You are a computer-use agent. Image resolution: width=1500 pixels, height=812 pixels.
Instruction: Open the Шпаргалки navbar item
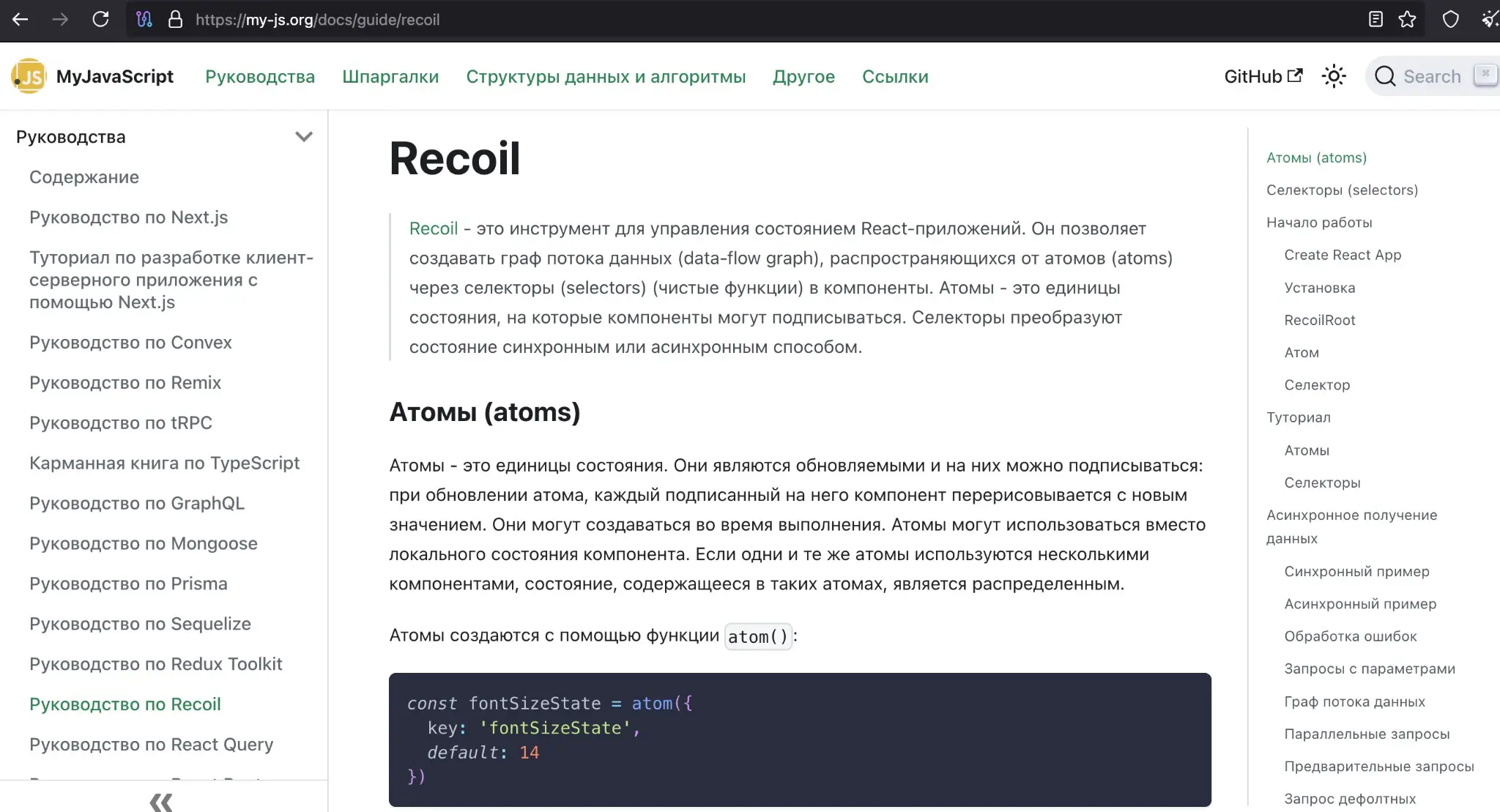point(390,76)
